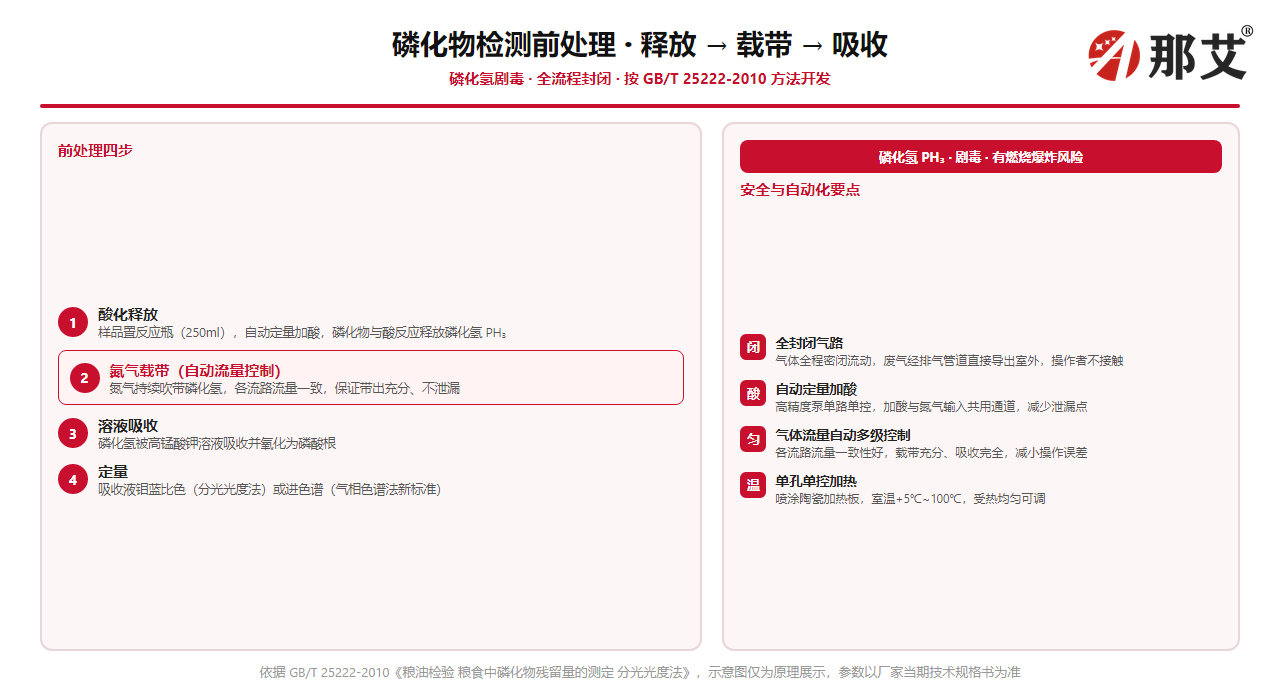Viewport: 1280px width, 700px height.
Task: Click the footer note citing GB/T 25222-2010
Action: pyautogui.click(x=640, y=672)
